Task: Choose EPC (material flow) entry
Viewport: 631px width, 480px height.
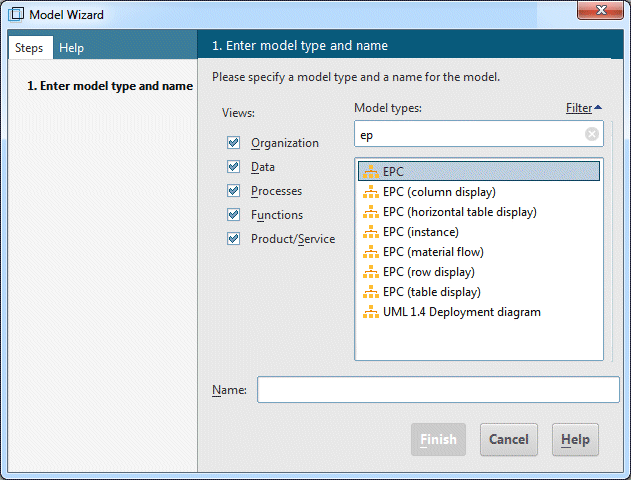Action: click(479, 252)
